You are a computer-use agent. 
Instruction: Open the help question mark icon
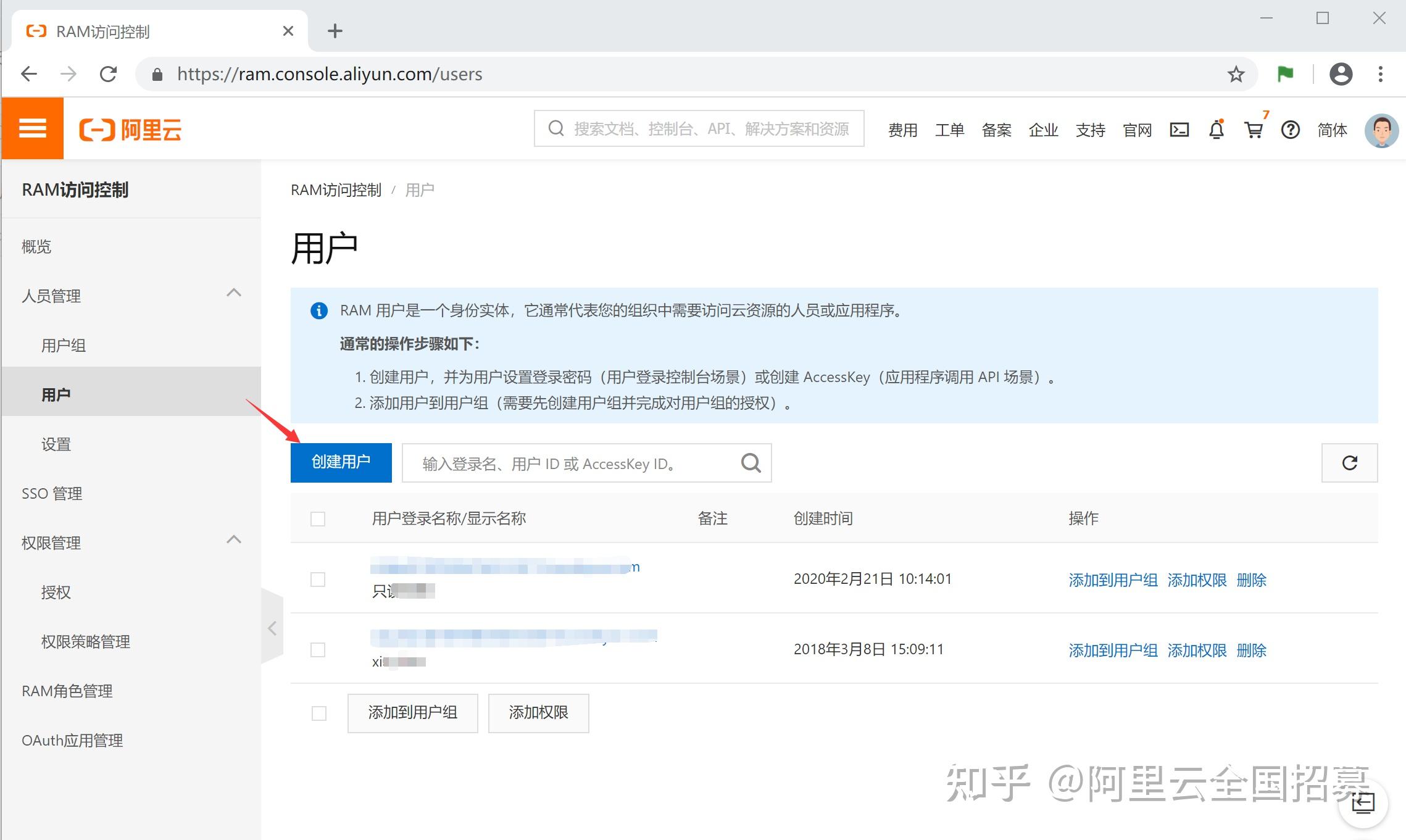[x=1291, y=130]
